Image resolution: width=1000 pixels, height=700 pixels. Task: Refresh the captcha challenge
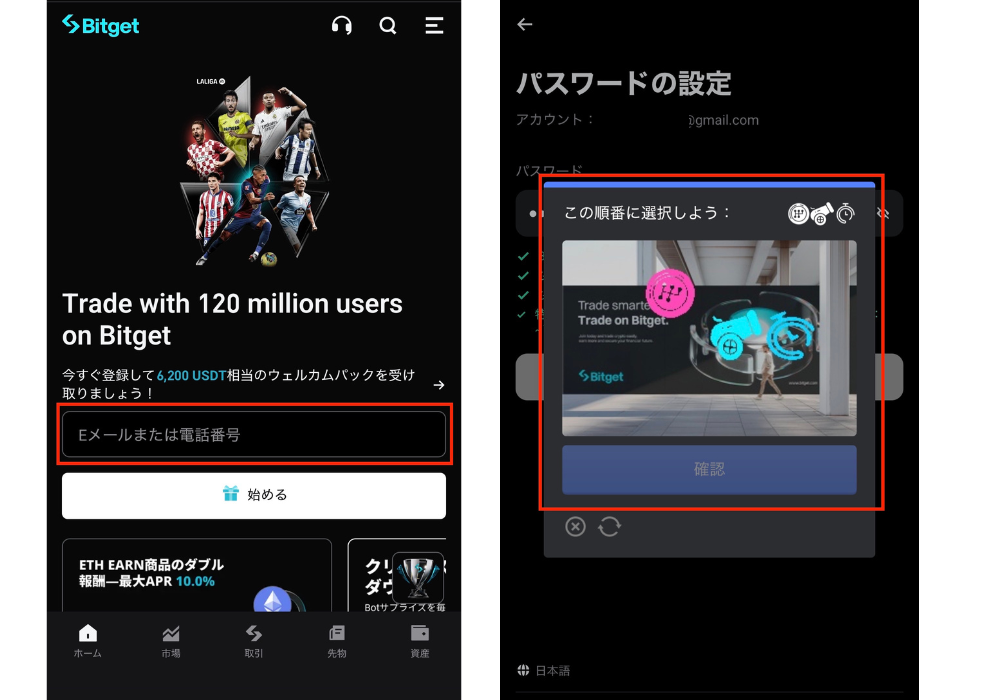(609, 526)
